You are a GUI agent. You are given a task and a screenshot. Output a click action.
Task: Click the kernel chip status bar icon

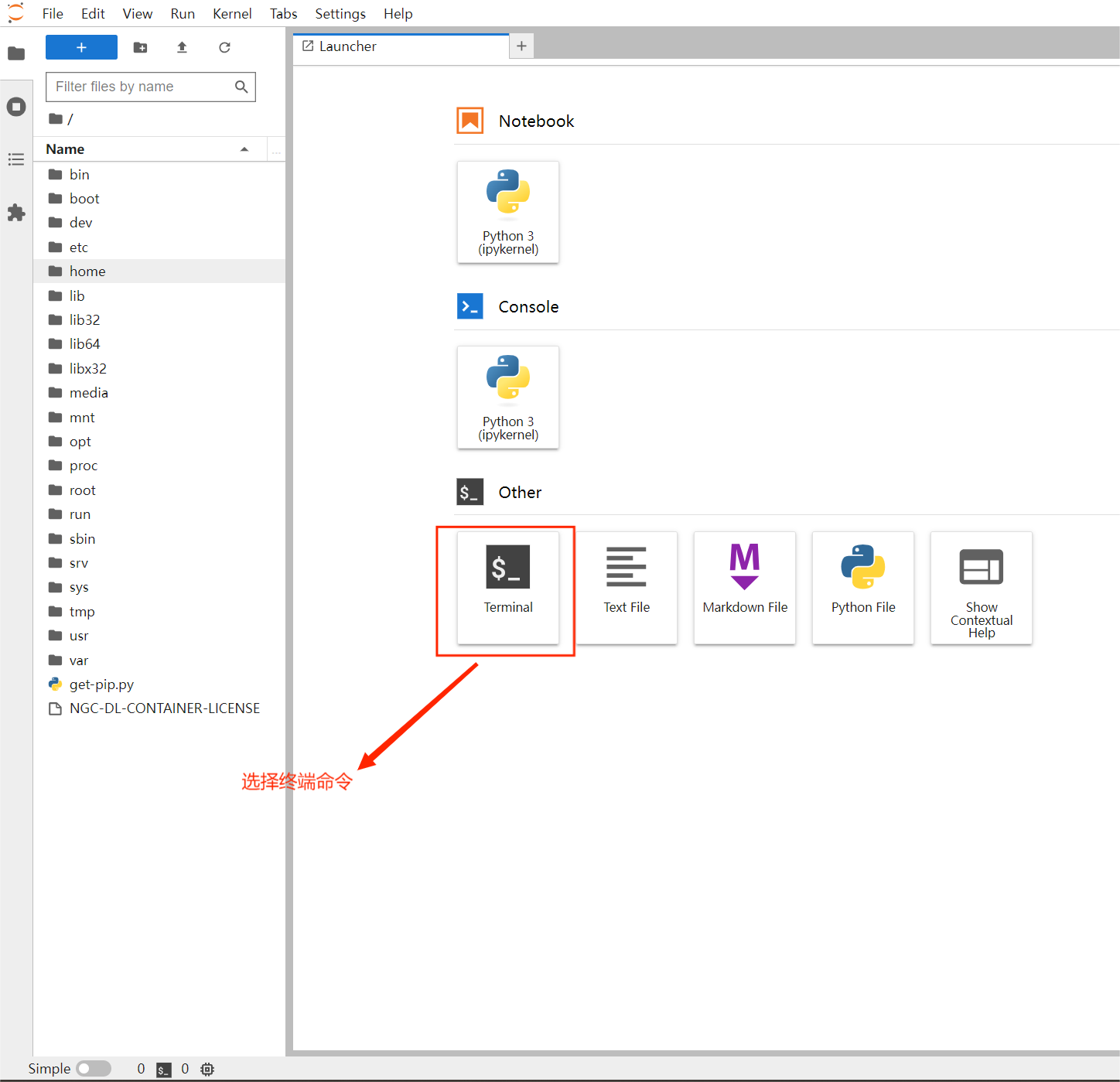tap(207, 1069)
